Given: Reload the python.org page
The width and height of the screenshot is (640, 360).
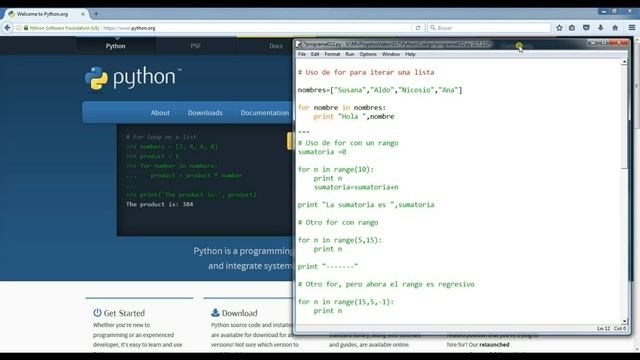Looking at the screenshot, I should [x=418, y=28].
